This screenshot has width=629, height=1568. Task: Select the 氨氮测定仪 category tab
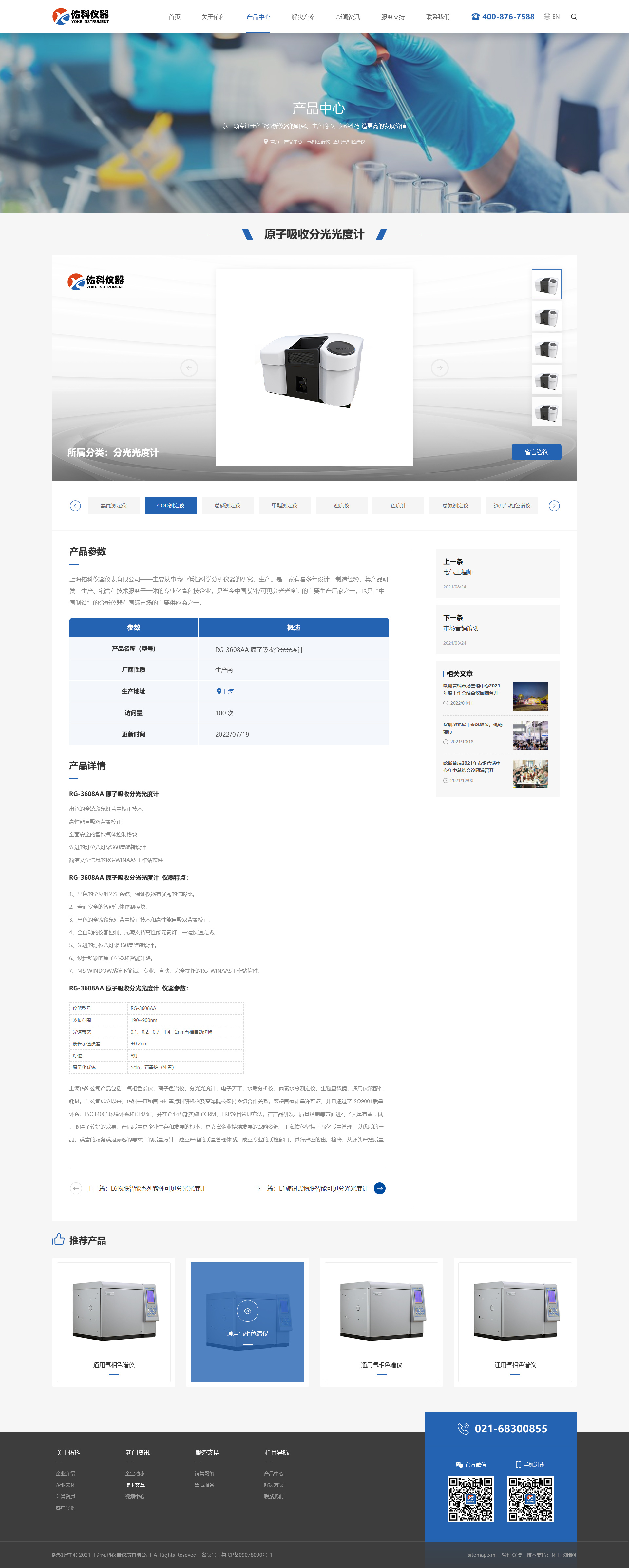pos(114,506)
